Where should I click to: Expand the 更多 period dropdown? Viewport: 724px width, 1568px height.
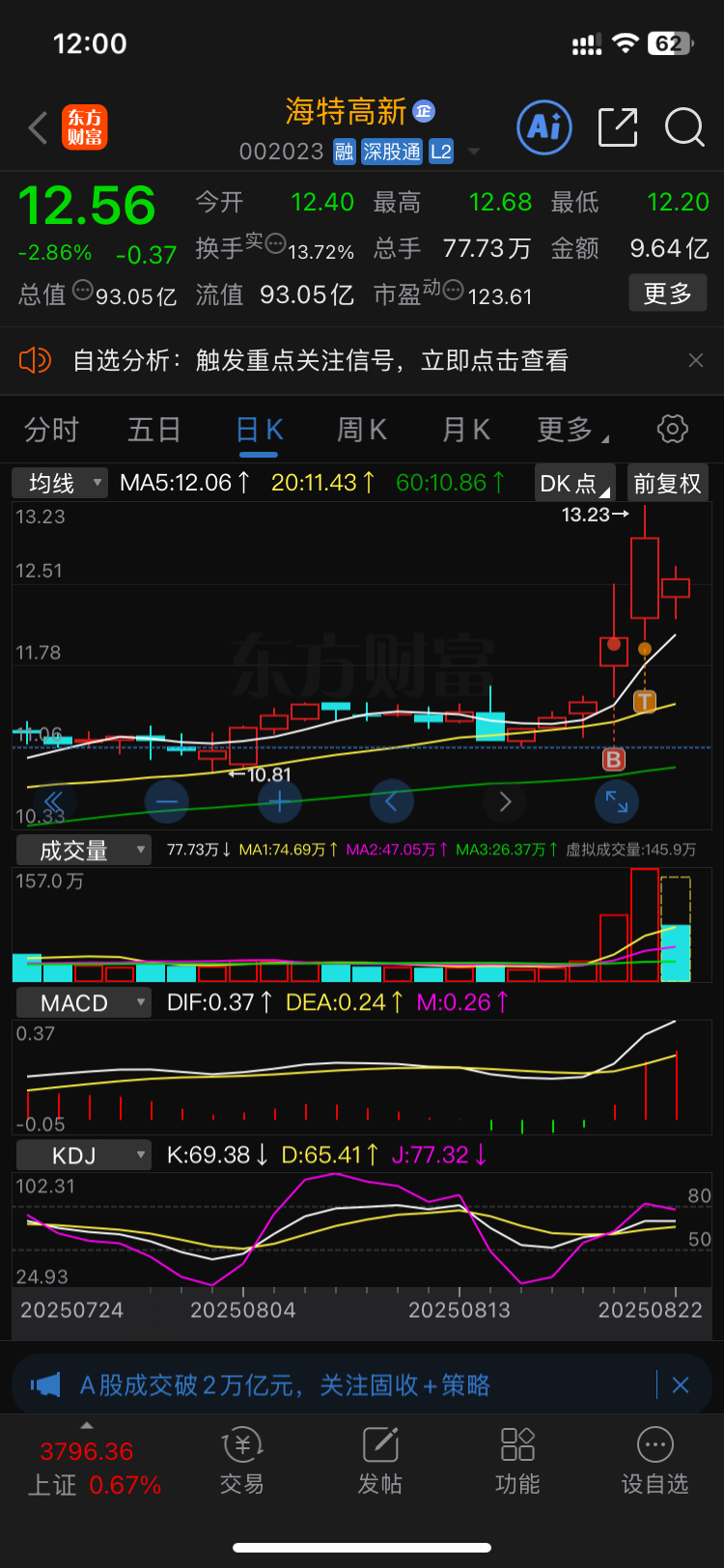pyautogui.click(x=571, y=430)
